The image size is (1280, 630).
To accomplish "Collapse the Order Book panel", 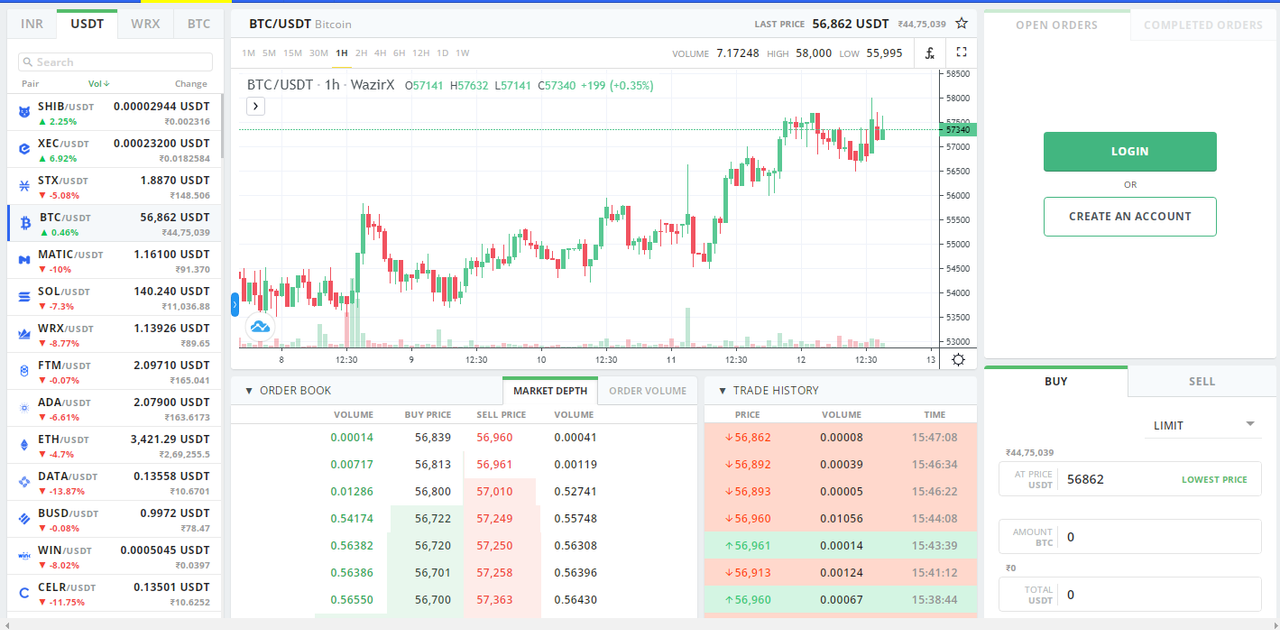I will [249, 391].
